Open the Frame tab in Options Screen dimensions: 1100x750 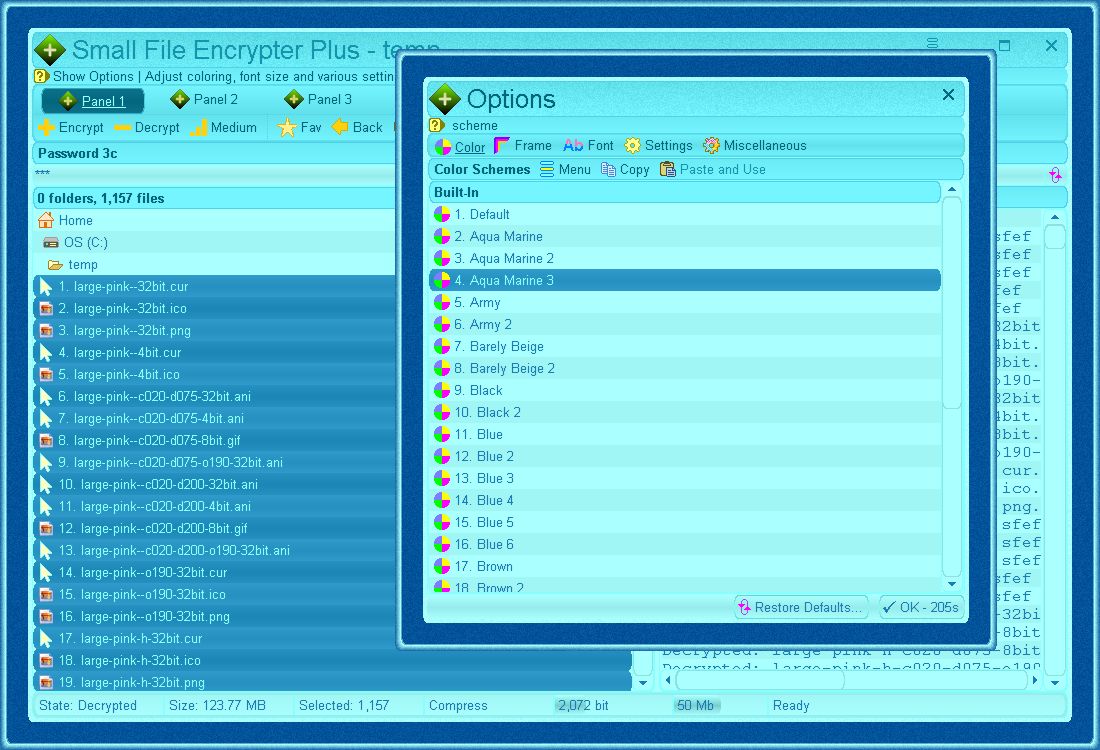[523, 146]
